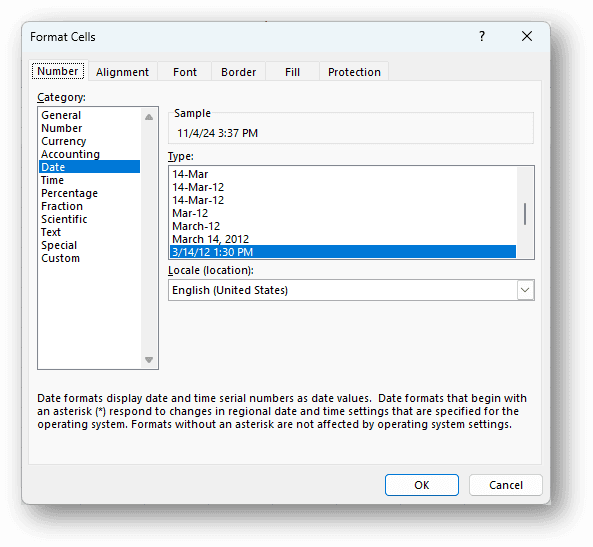Open the Border tab

238,72
